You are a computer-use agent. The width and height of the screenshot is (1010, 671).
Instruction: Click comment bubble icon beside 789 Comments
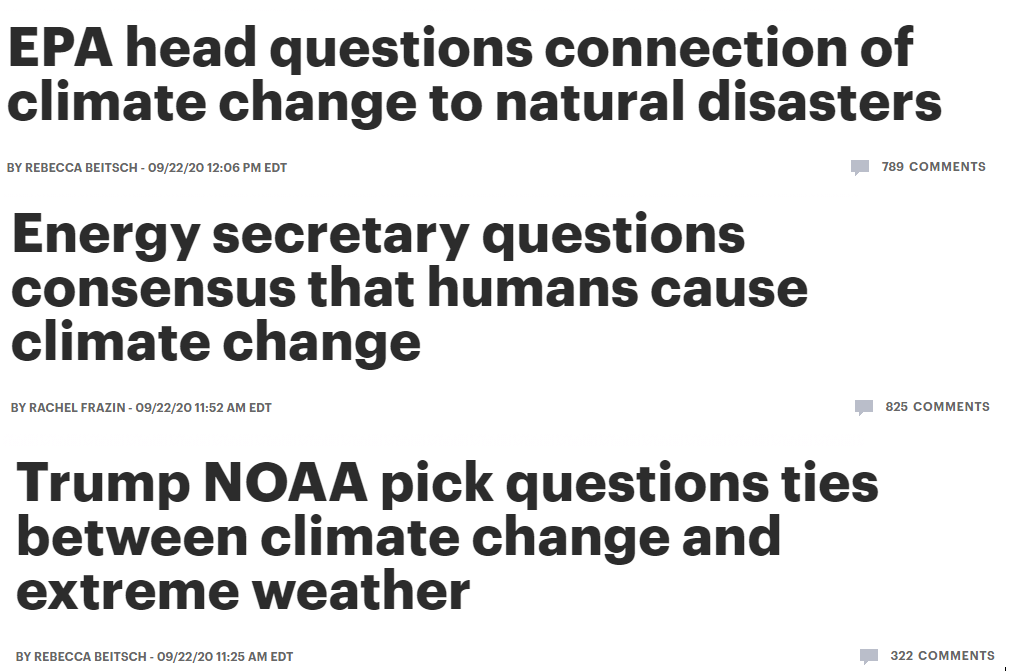tap(860, 167)
